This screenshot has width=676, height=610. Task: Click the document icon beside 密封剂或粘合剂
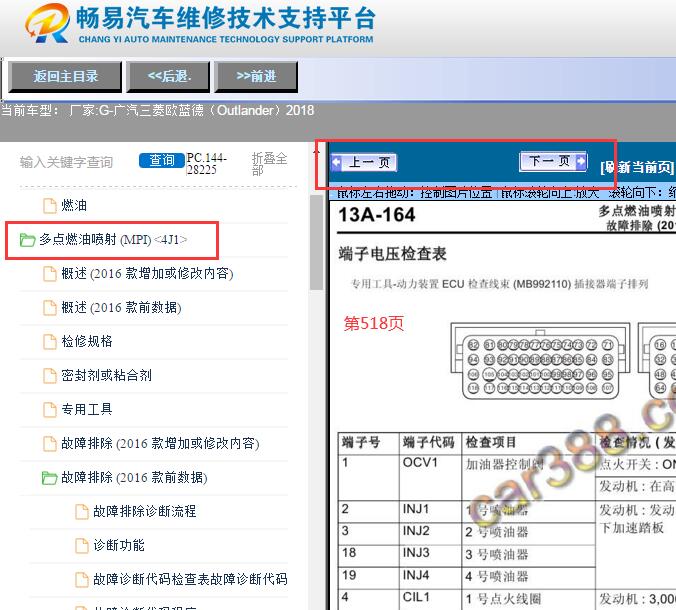tap(50, 376)
